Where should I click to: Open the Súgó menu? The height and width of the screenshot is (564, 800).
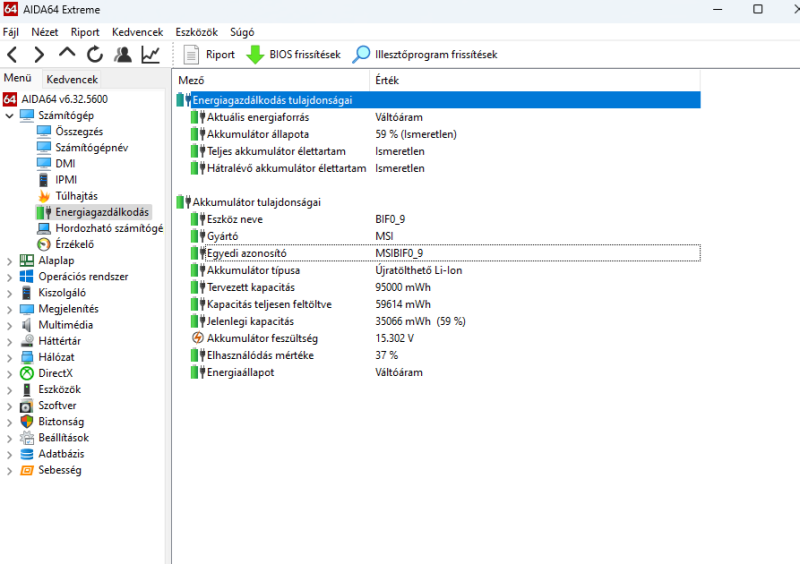pyautogui.click(x=242, y=32)
